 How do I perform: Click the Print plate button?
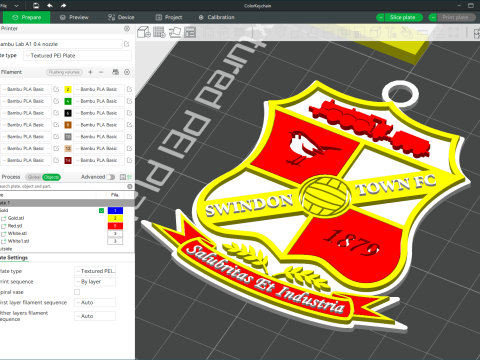click(x=456, y=17)
